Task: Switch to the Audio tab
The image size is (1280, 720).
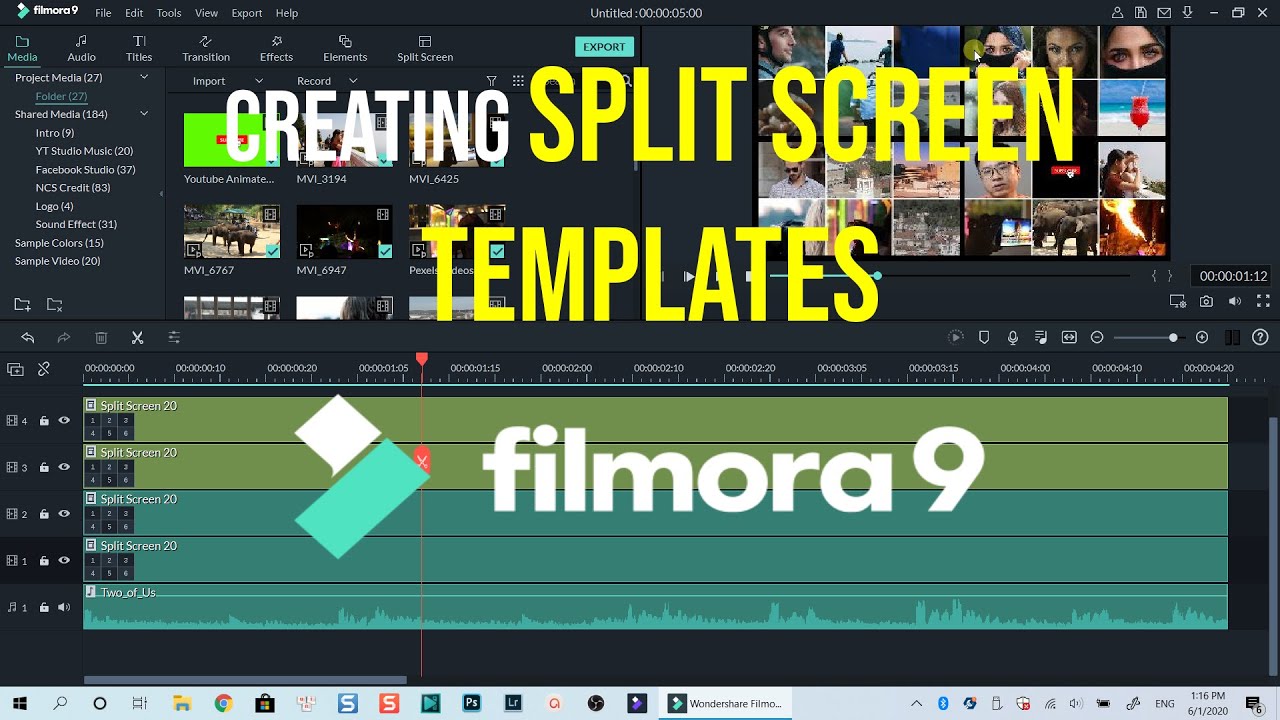Action: [x=81, y=48]
